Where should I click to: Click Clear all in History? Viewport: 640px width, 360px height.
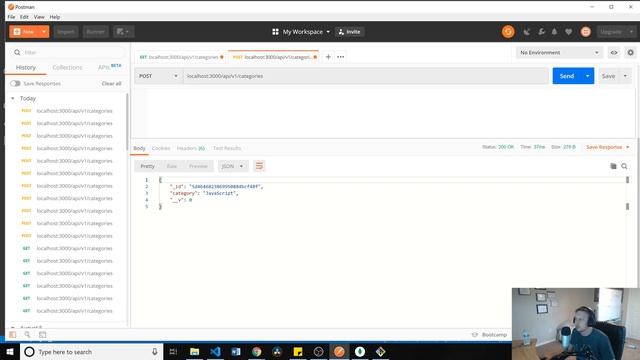pos(111,83)
